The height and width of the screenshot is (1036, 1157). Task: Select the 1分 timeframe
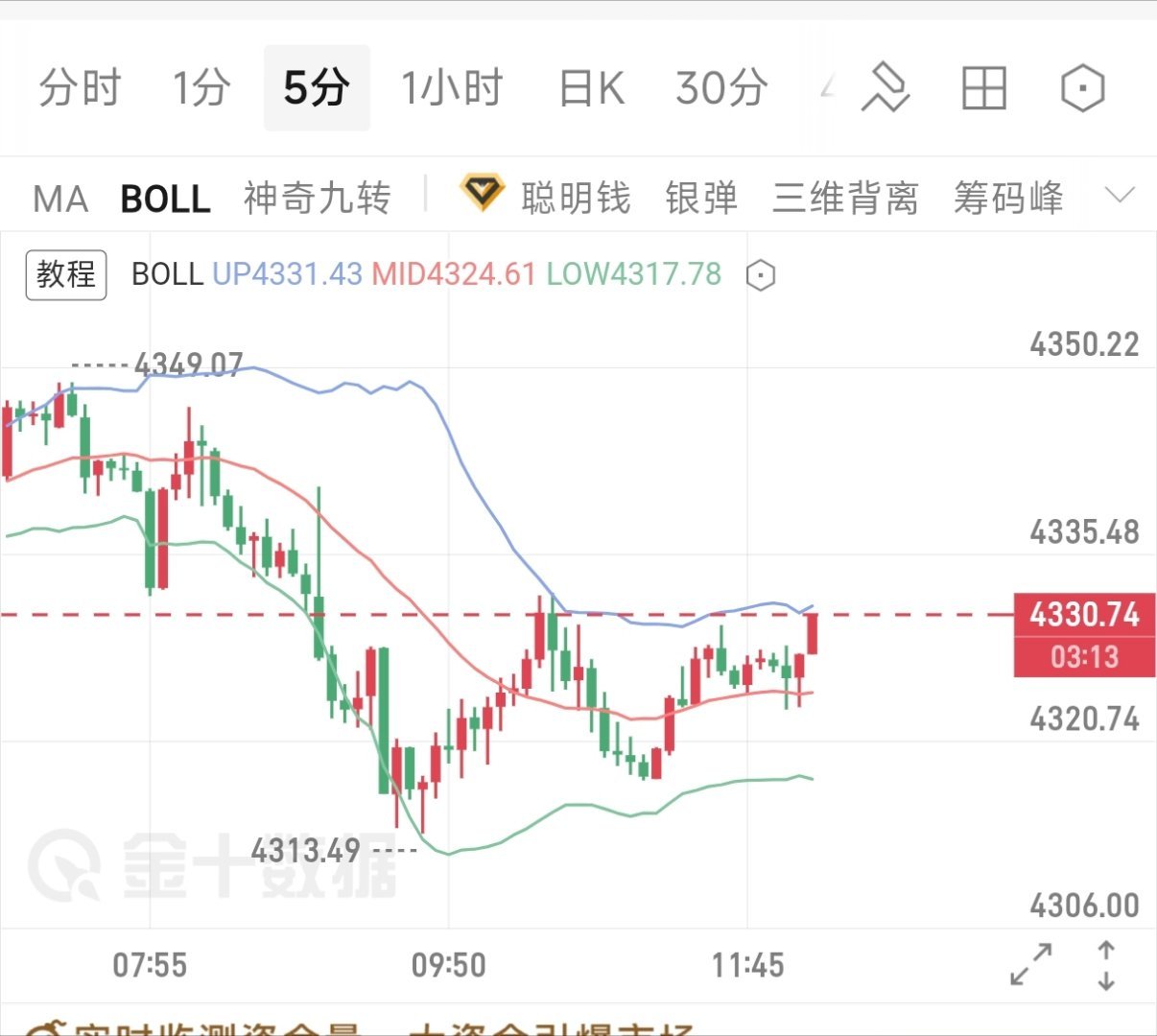[201, 88]
